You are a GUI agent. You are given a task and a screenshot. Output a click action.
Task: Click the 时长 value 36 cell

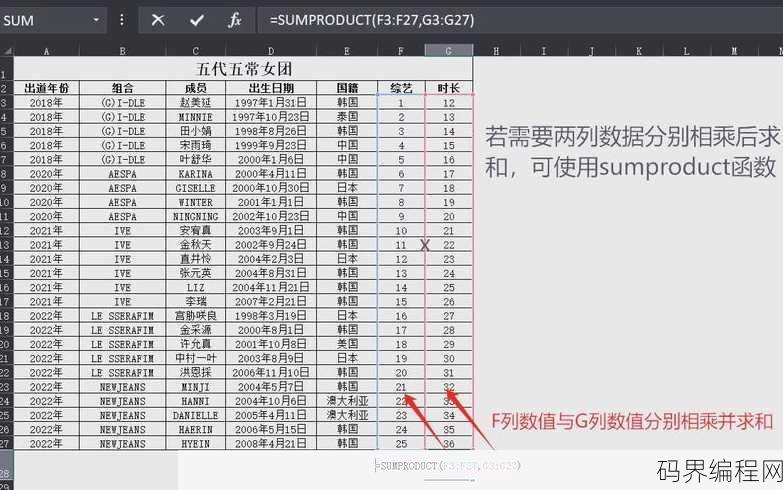click(x=448, y=444)
